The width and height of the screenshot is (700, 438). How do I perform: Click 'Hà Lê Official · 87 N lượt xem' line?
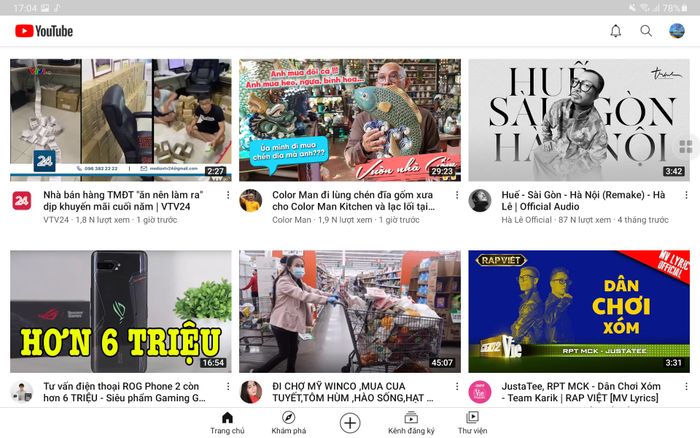(585, 220)
